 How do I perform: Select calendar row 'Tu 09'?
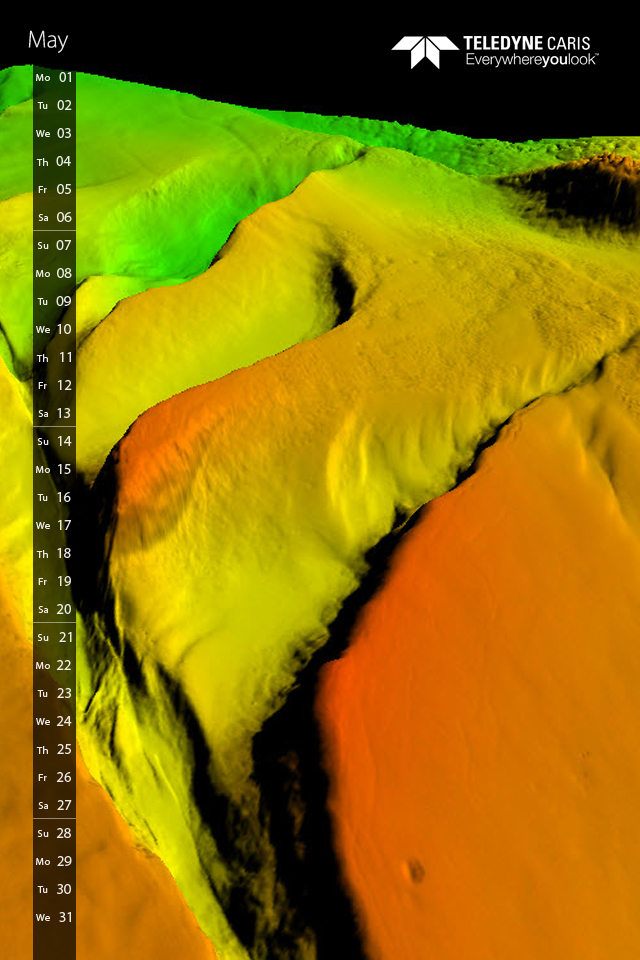[55, 301]
